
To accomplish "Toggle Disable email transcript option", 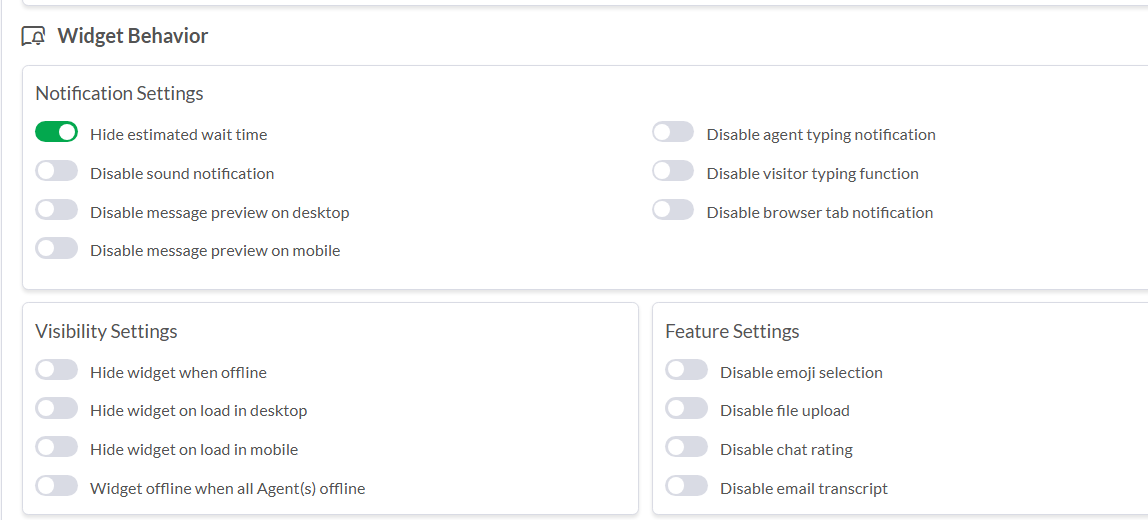I will (686, 487).
